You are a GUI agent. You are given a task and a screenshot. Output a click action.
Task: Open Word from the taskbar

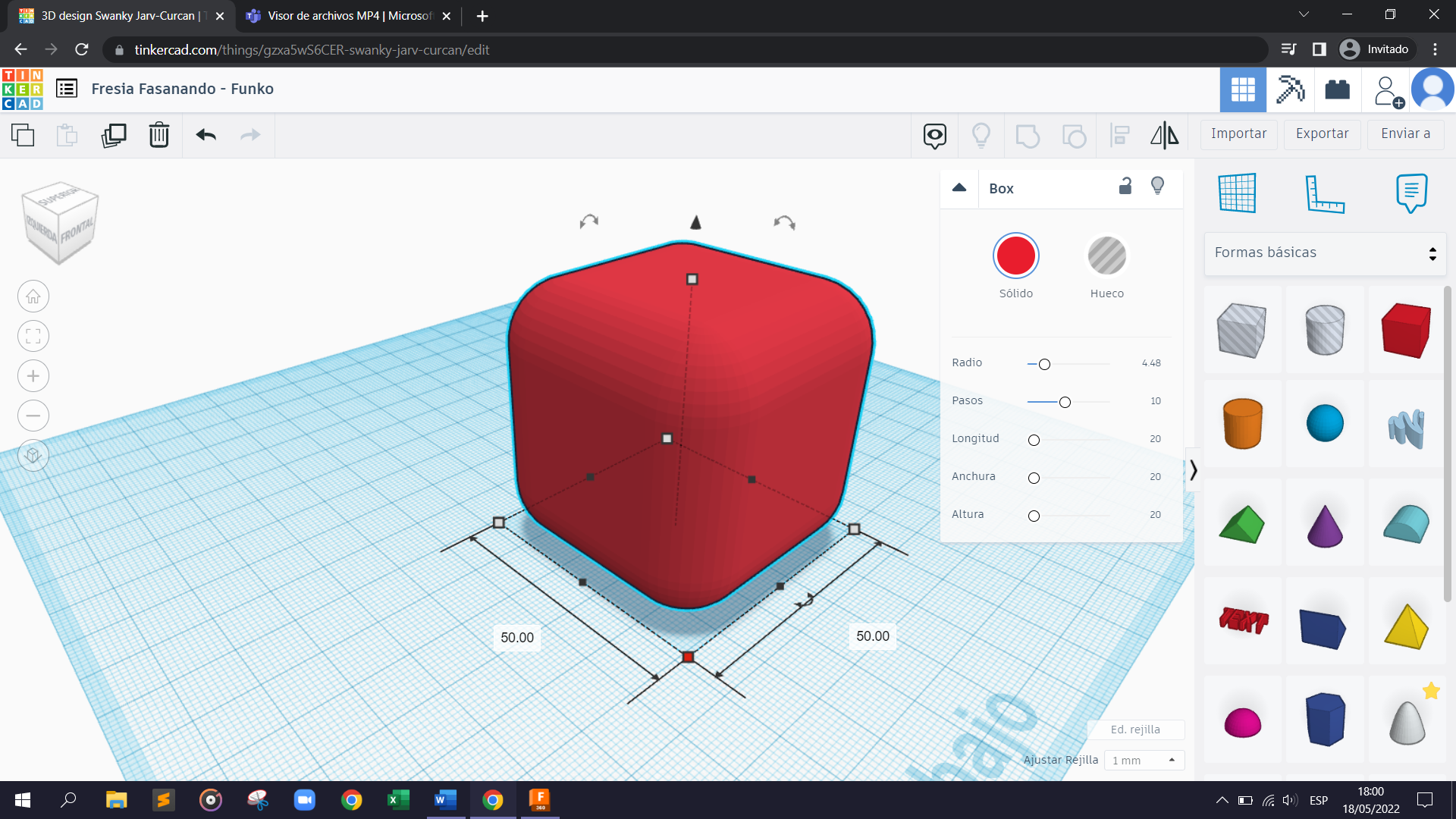pos(445,800)
